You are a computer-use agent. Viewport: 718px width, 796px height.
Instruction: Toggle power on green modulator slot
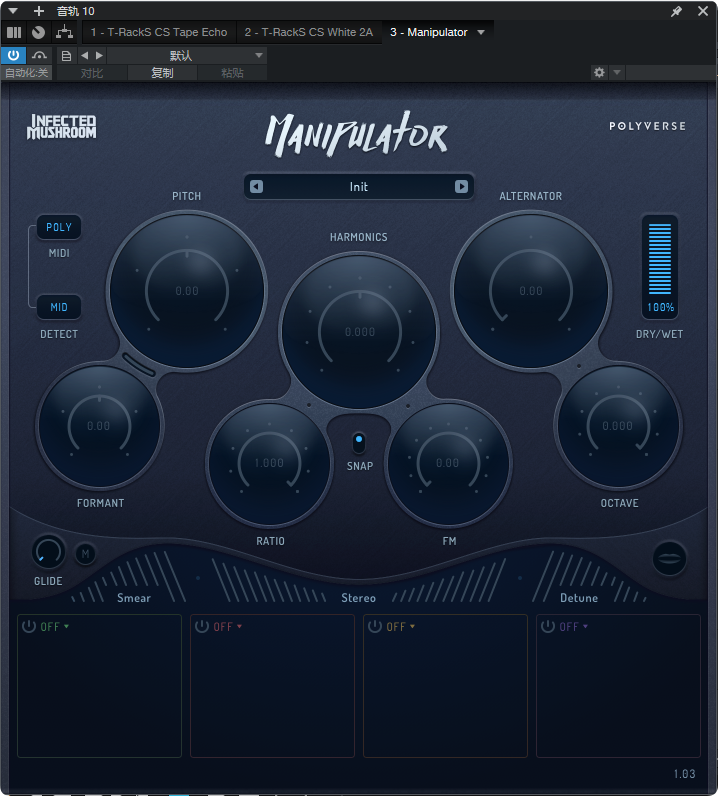pyautogui.click(x=29, y=626)
